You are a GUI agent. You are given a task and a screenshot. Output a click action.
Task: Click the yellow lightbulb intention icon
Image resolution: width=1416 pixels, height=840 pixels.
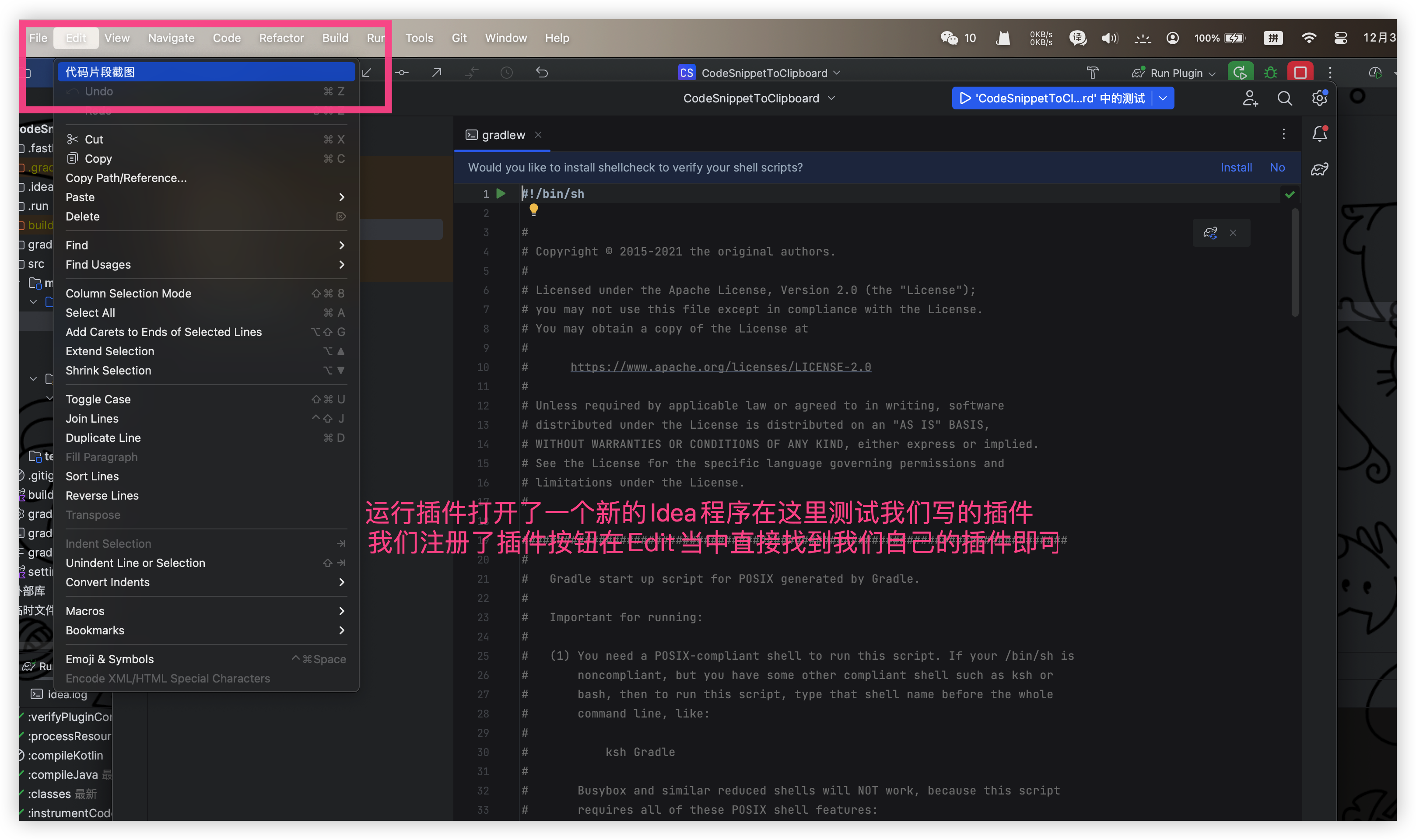tap(534, 210)
